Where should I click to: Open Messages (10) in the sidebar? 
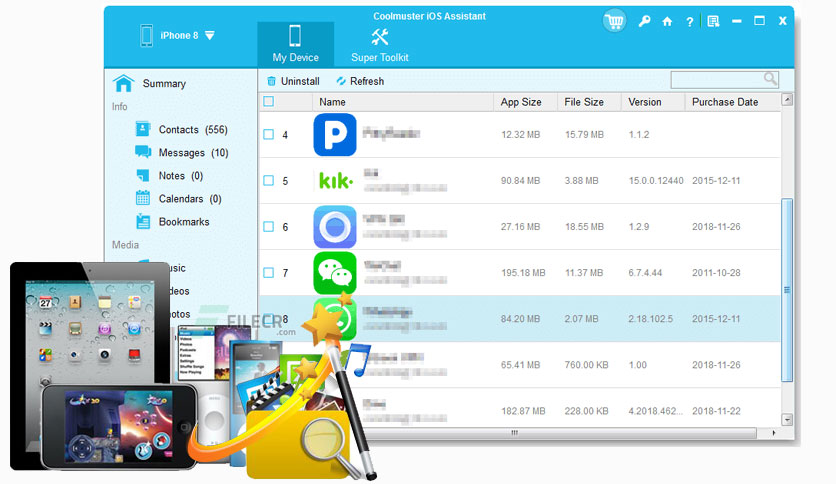point(194,152)
